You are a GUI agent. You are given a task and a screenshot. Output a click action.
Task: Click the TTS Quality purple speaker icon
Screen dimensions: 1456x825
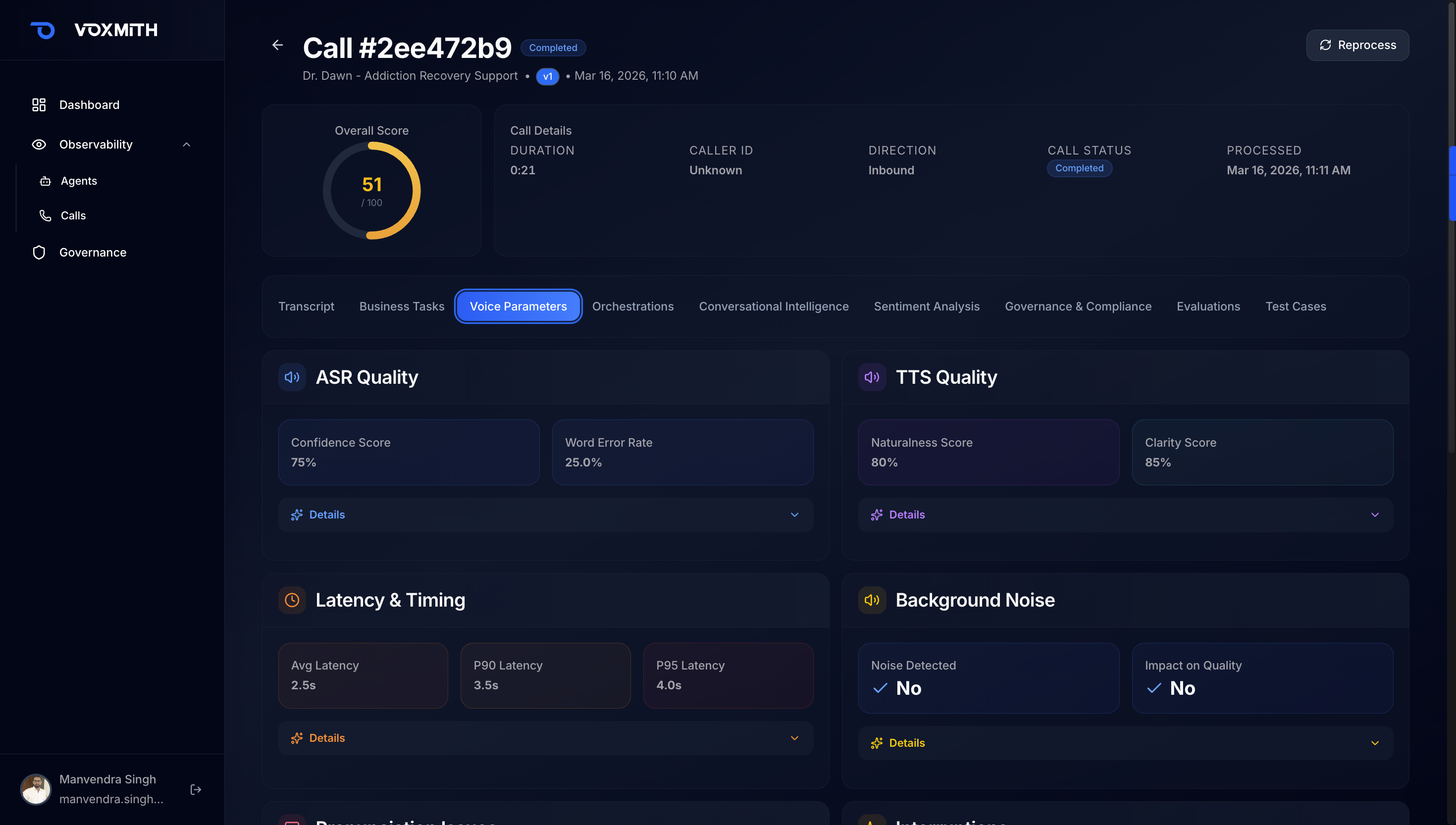tap(872, 377)
